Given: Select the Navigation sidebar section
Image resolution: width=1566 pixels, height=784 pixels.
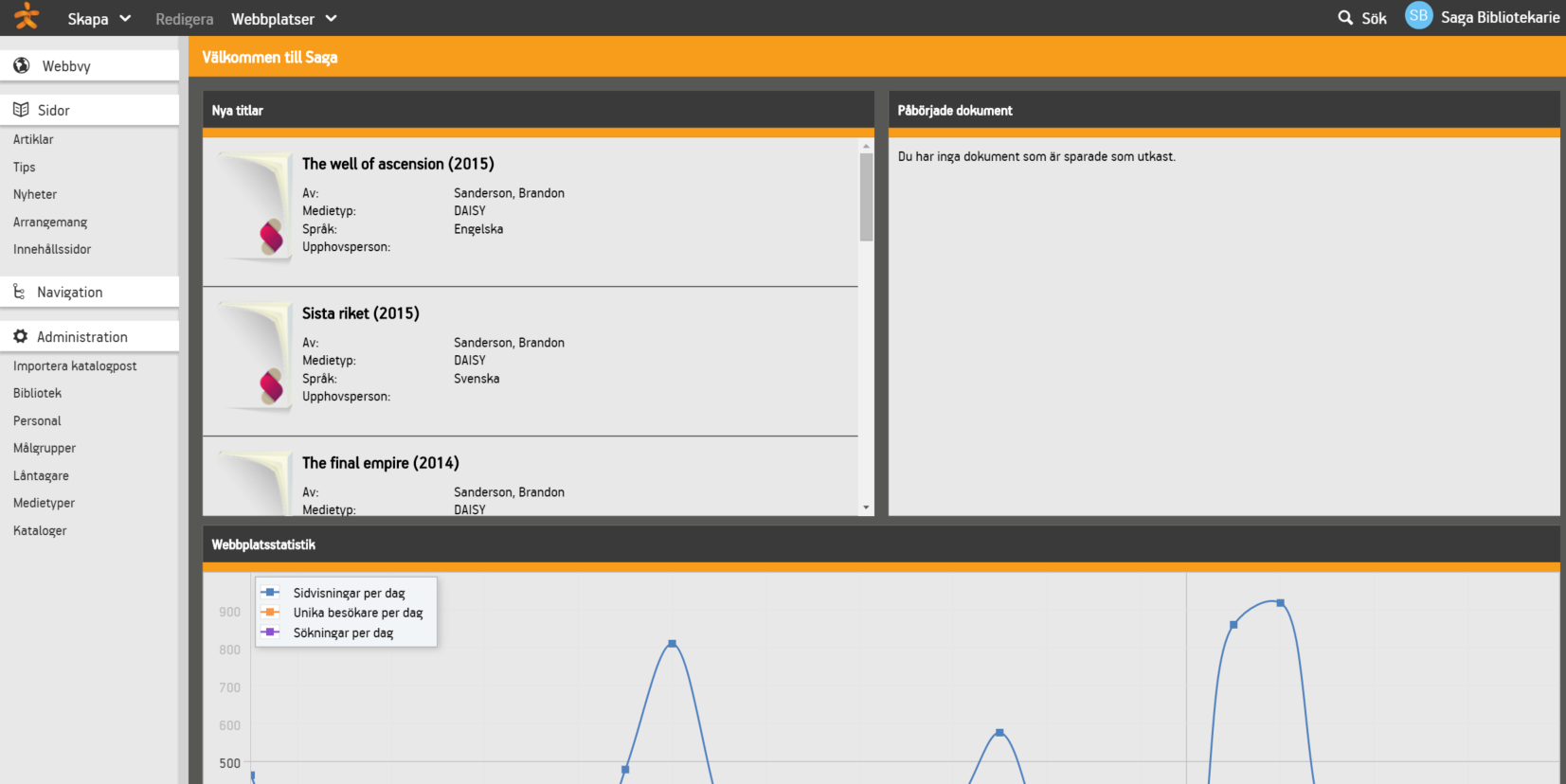Looking at the screenshot, I should [x=89, y=292].
